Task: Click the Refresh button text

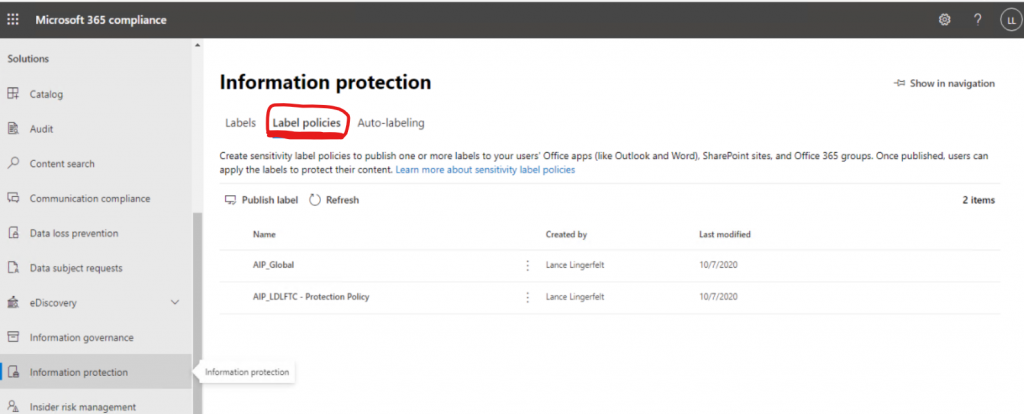Action: pyautogui.click(x=342, y=200)
